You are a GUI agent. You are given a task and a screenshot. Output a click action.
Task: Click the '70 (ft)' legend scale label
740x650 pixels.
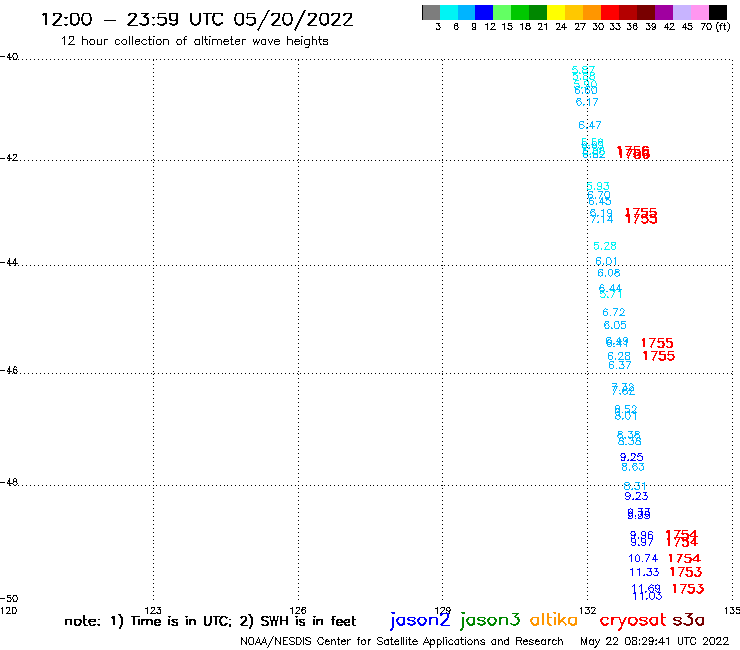pyautogui.click(x=715, y=27)
